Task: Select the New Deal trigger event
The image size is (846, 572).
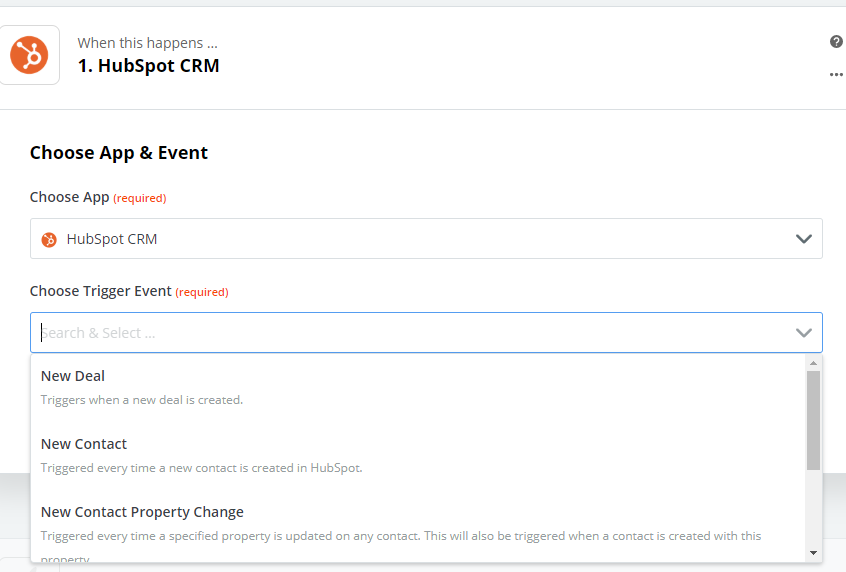Action: point(418,387)
